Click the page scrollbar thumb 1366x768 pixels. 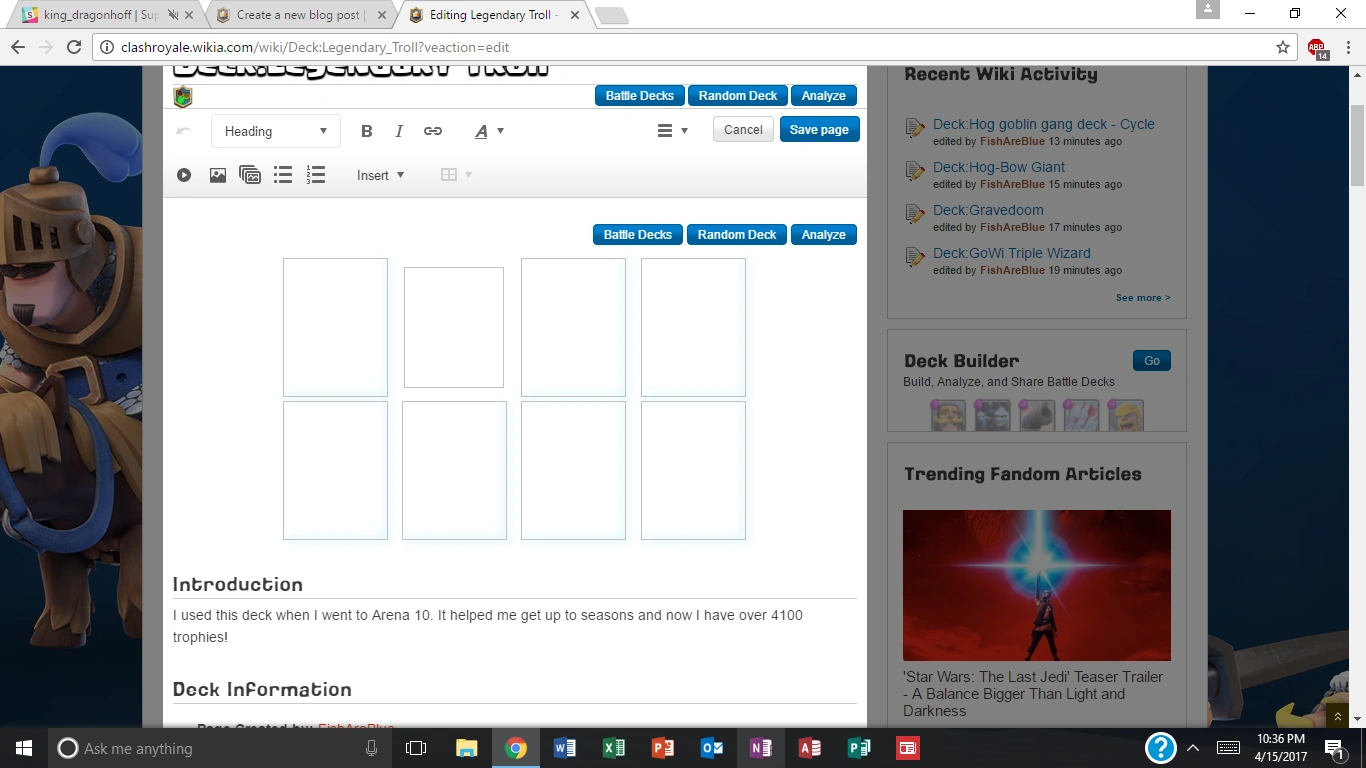coord(1357,145)
